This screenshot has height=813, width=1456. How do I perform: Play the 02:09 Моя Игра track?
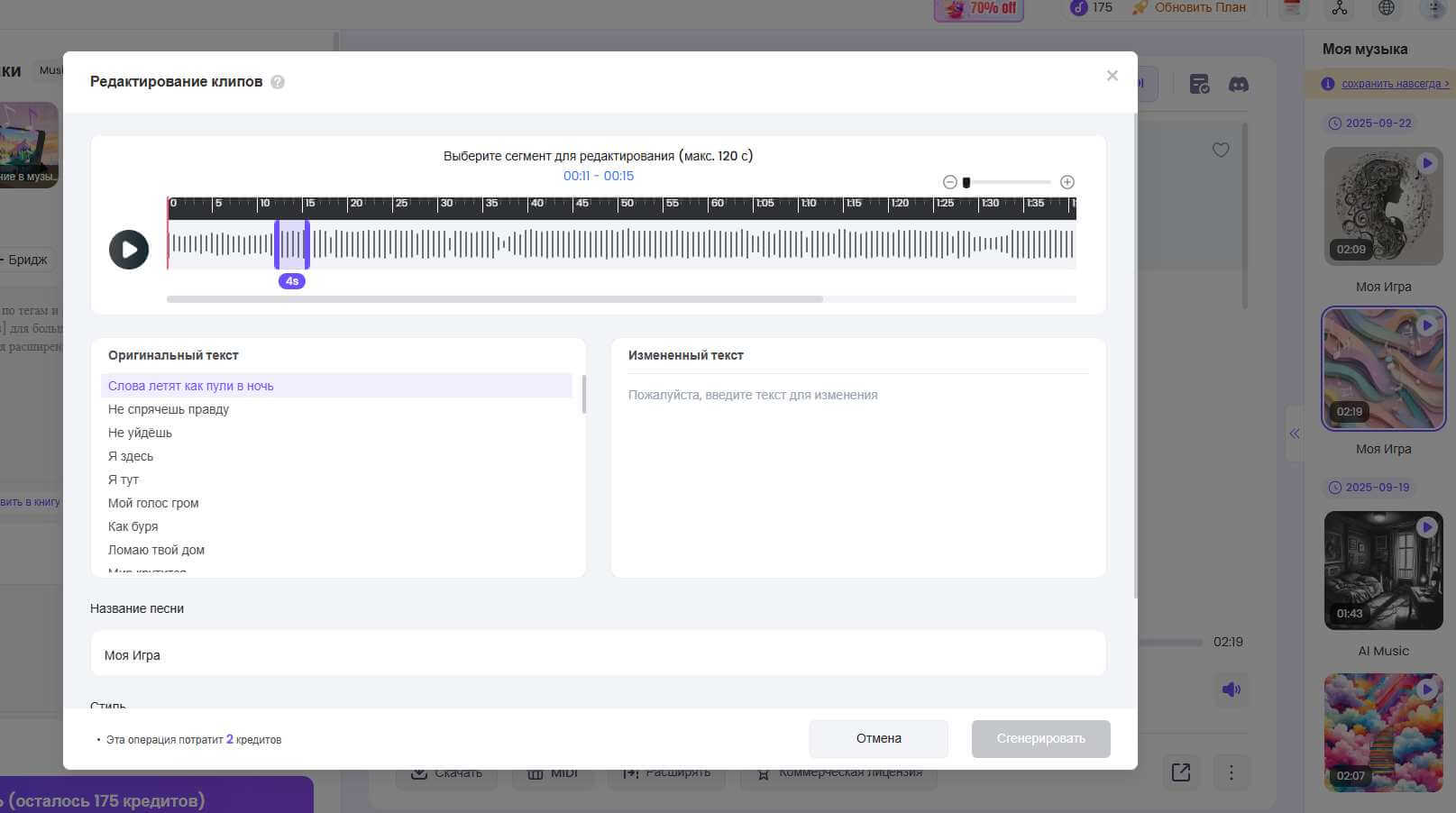pos(1426,163)
